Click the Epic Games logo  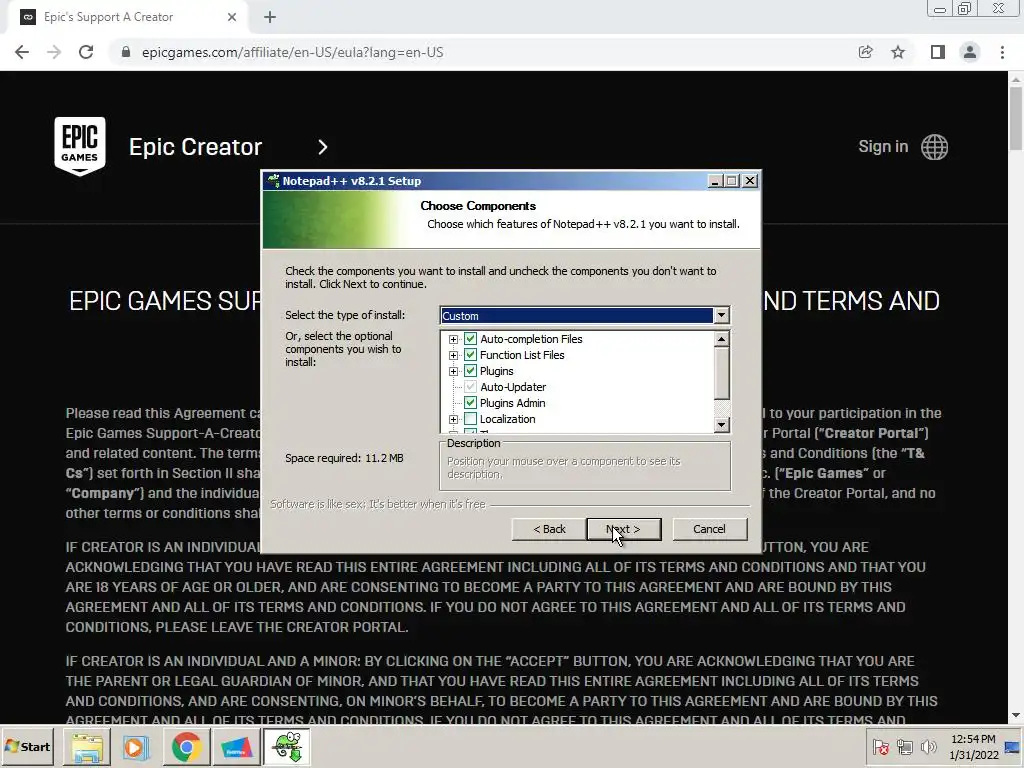80,146
